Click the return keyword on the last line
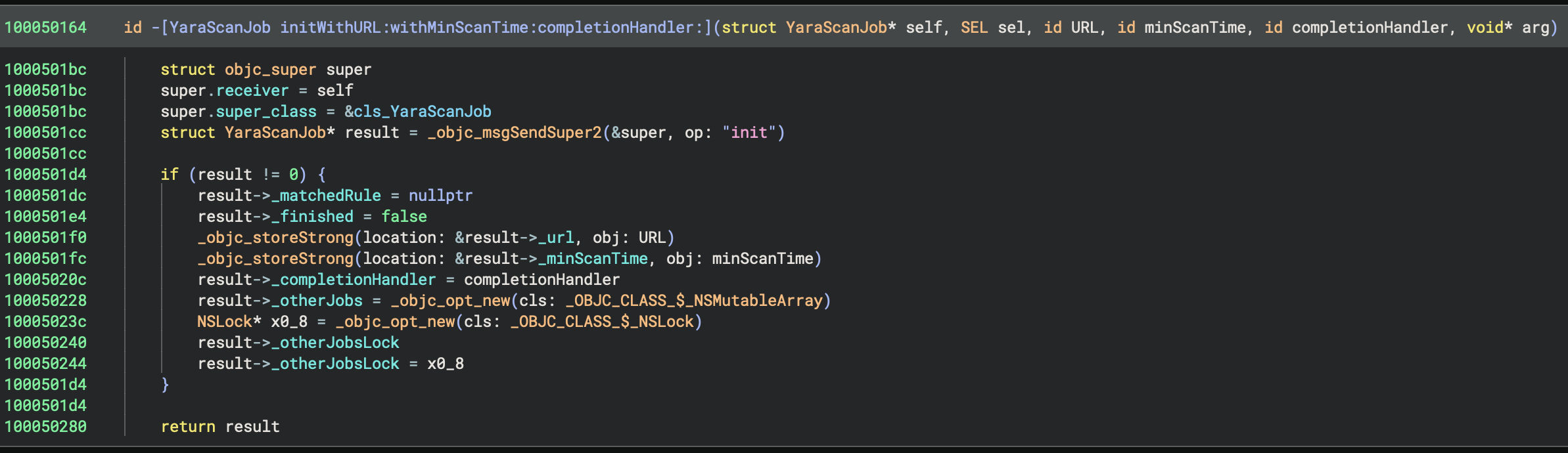This screenshot has height=453, width=1568. coord(188,427)
